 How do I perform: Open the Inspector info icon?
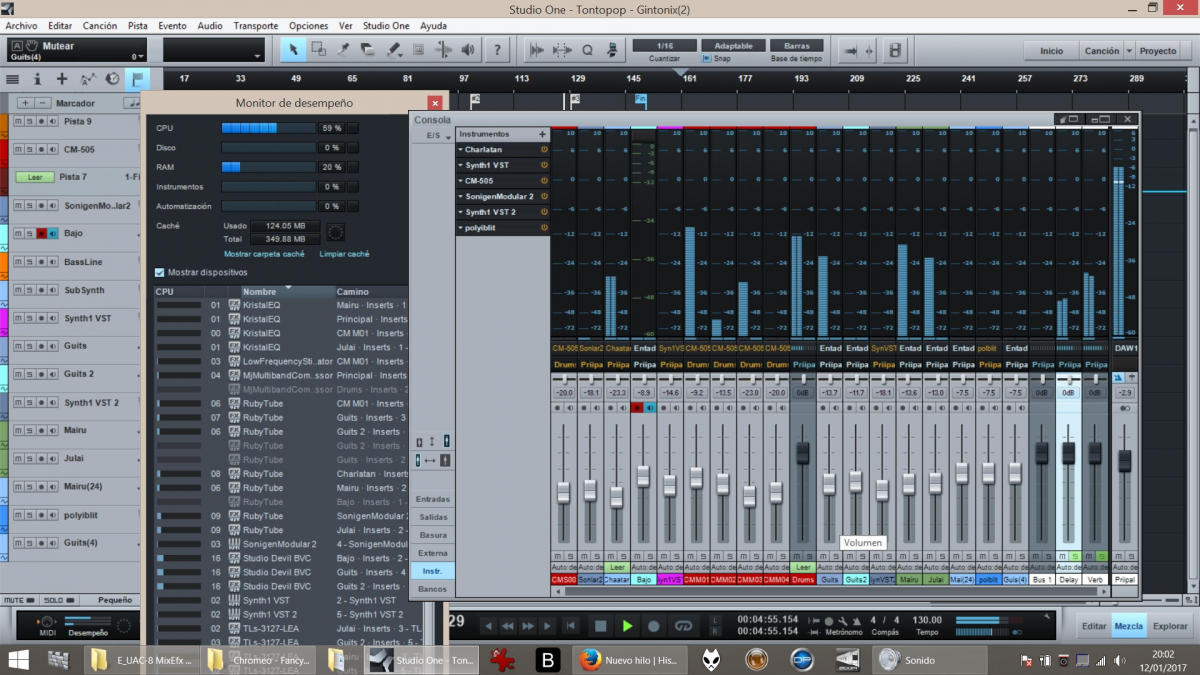coord(37,79)
